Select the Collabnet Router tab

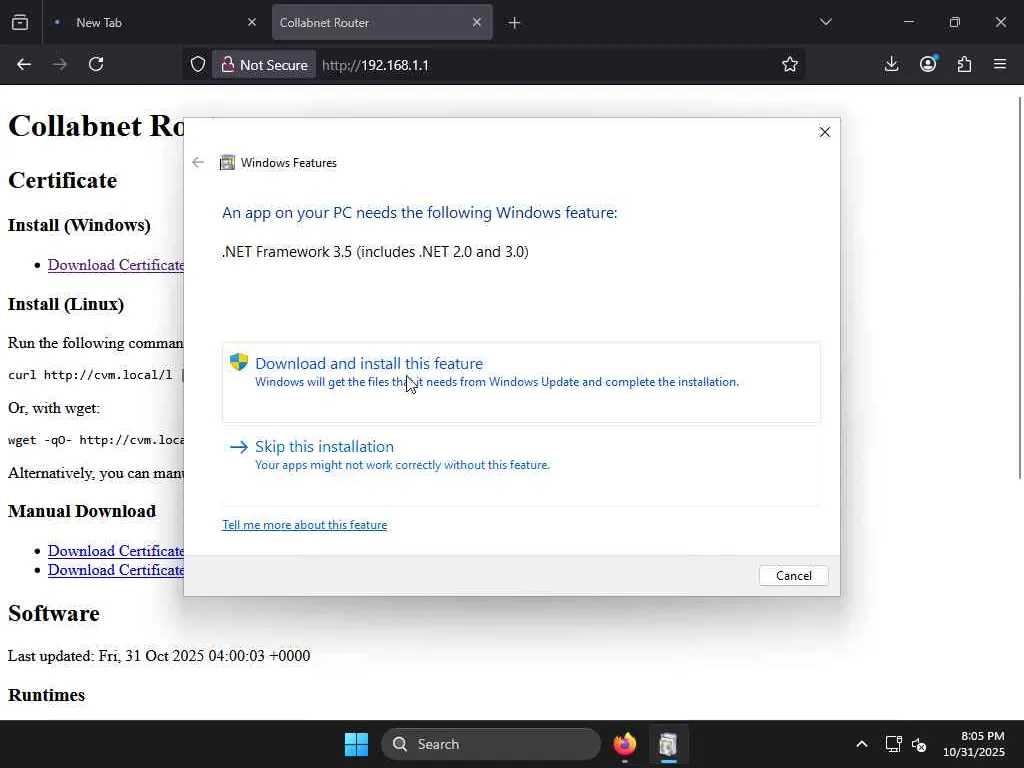pos(382,22)
